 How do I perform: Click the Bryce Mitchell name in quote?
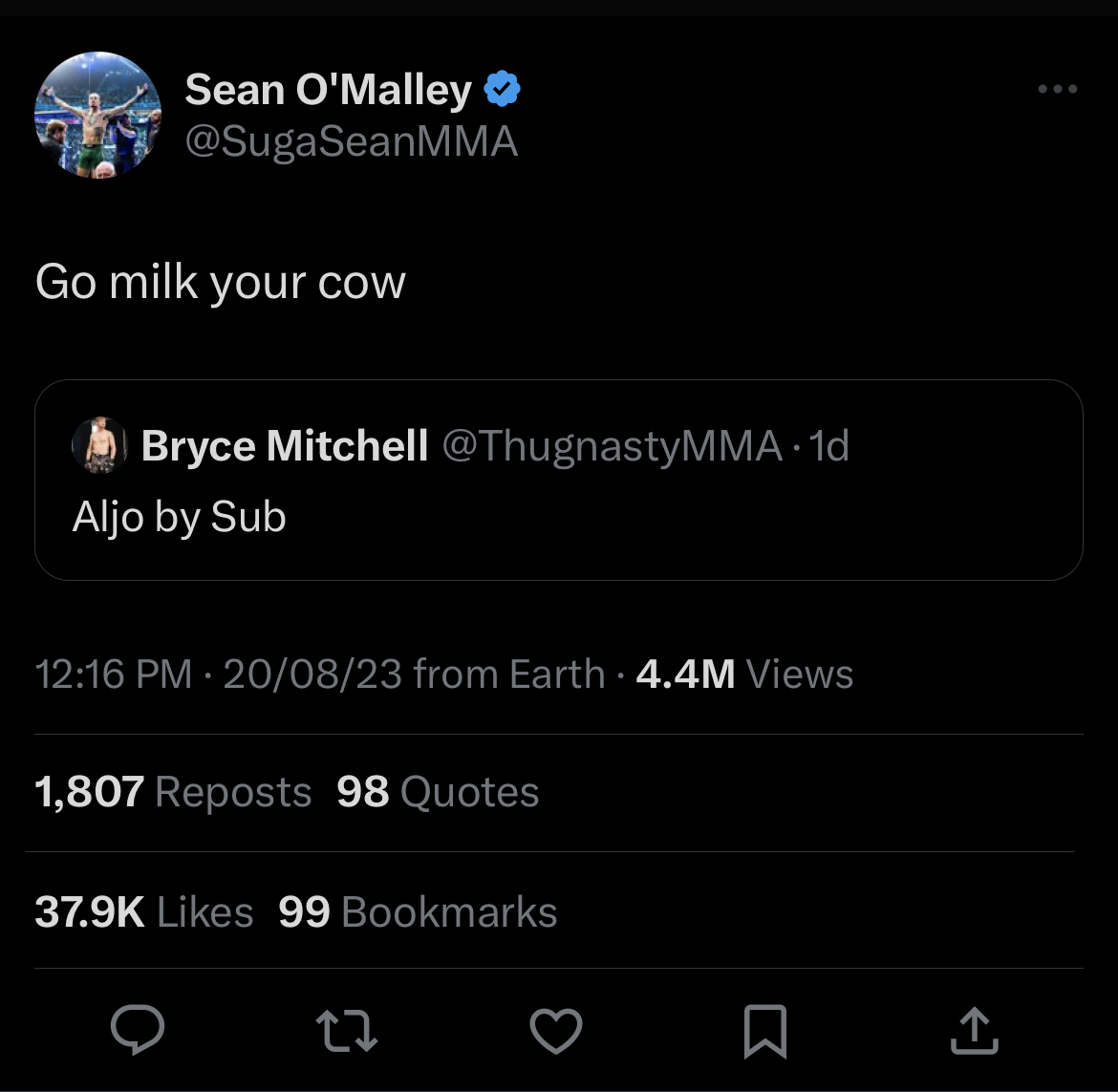[x=285, y=445]
